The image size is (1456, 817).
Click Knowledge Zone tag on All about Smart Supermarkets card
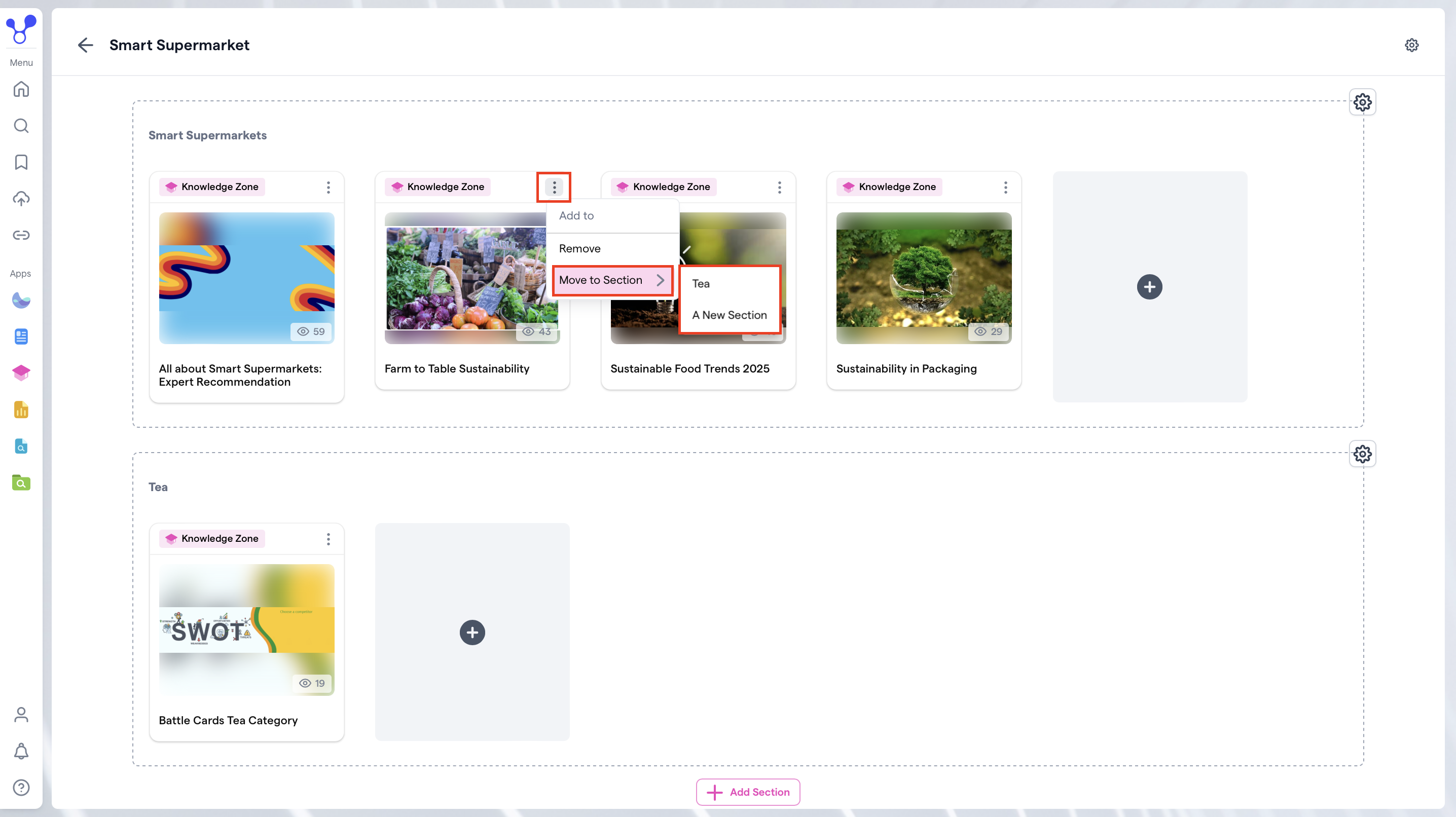click(212, 187)
